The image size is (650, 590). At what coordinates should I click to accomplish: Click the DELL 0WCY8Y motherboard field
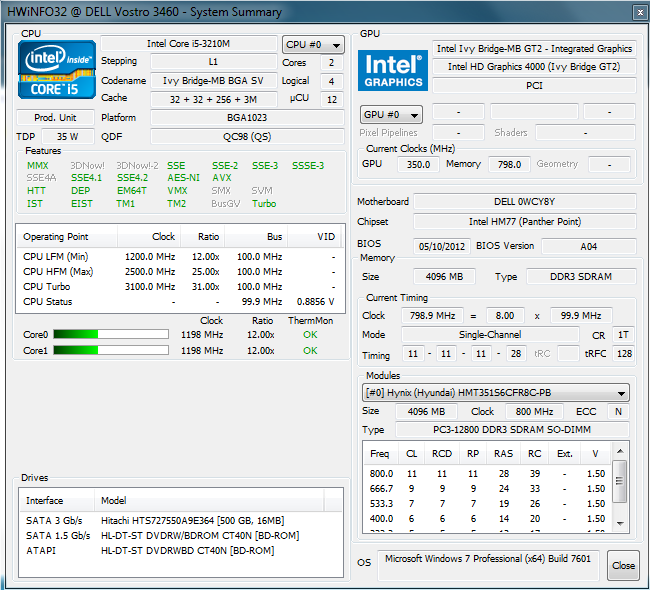(x=524, y=202)
